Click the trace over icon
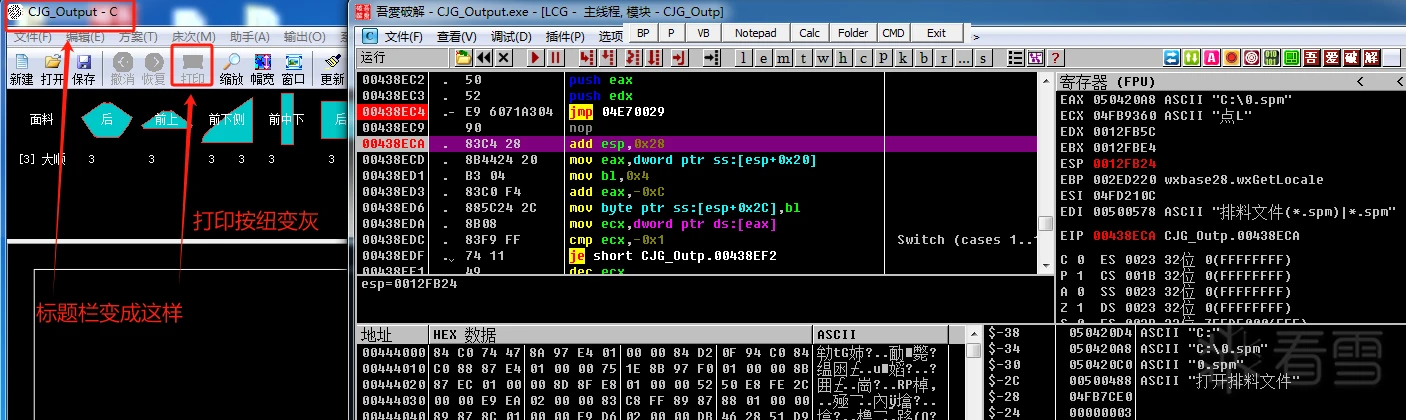 (x=654, y=57)
